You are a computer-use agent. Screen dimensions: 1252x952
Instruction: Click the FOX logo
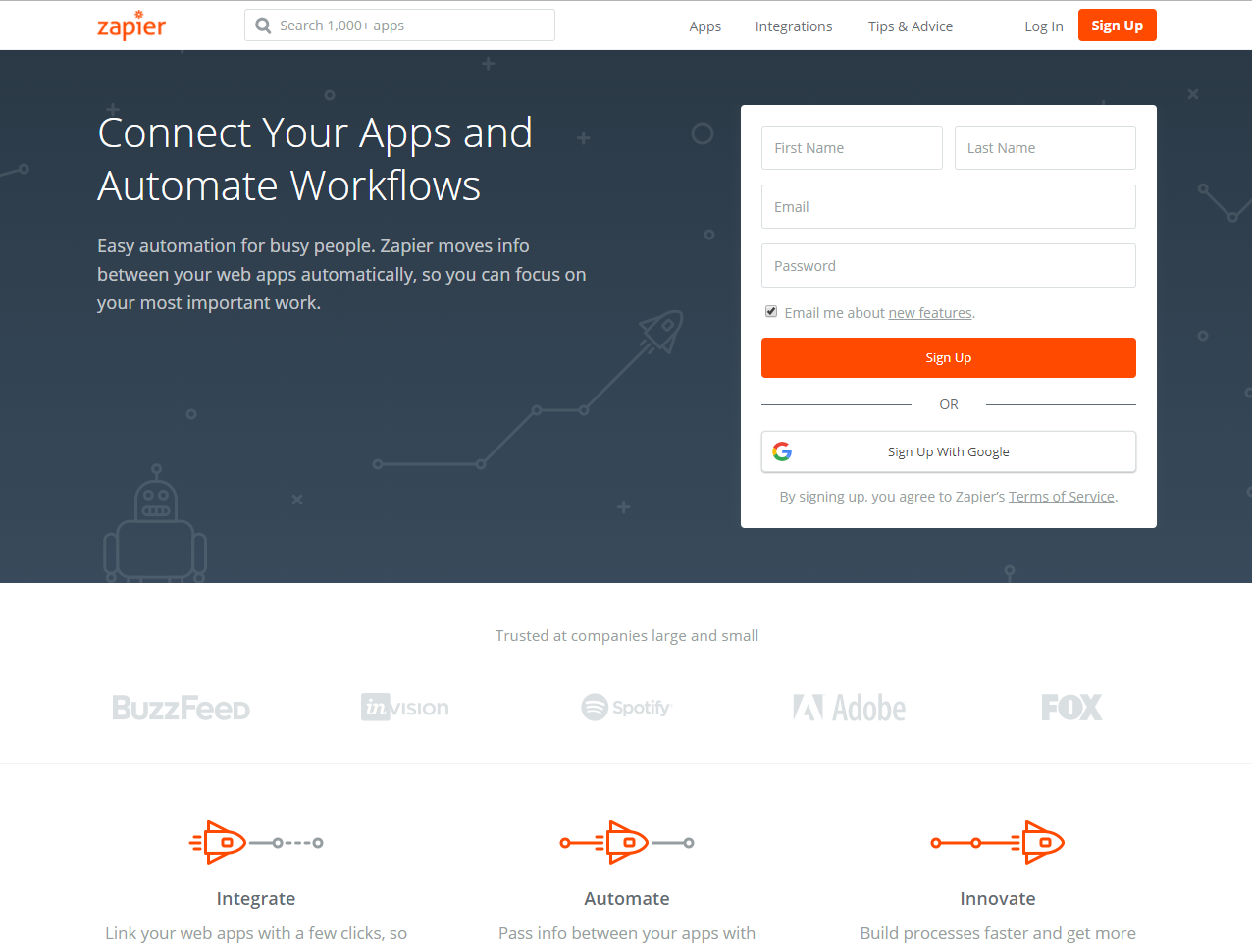(1071, 708)
